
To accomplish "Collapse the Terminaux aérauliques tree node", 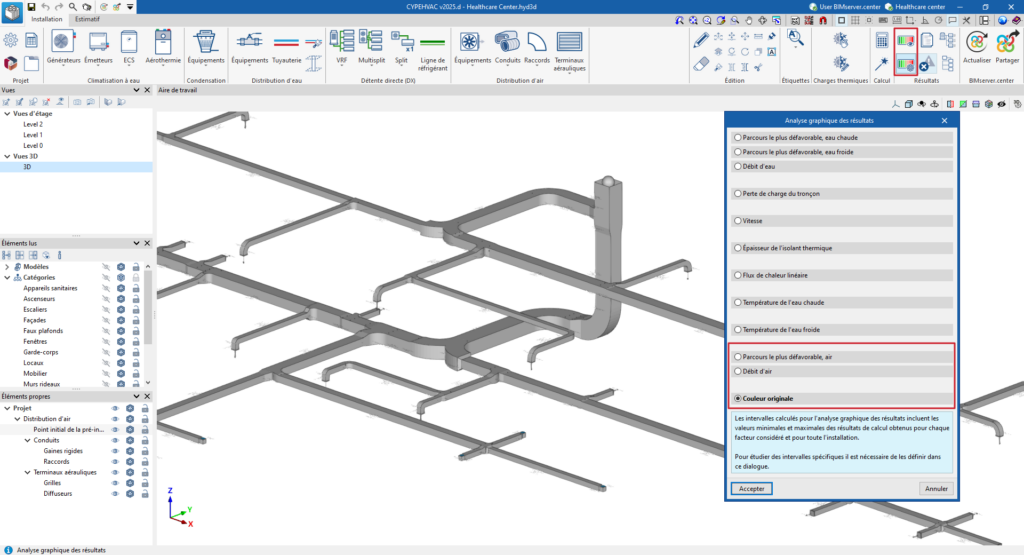I will [x=27, y=472].
